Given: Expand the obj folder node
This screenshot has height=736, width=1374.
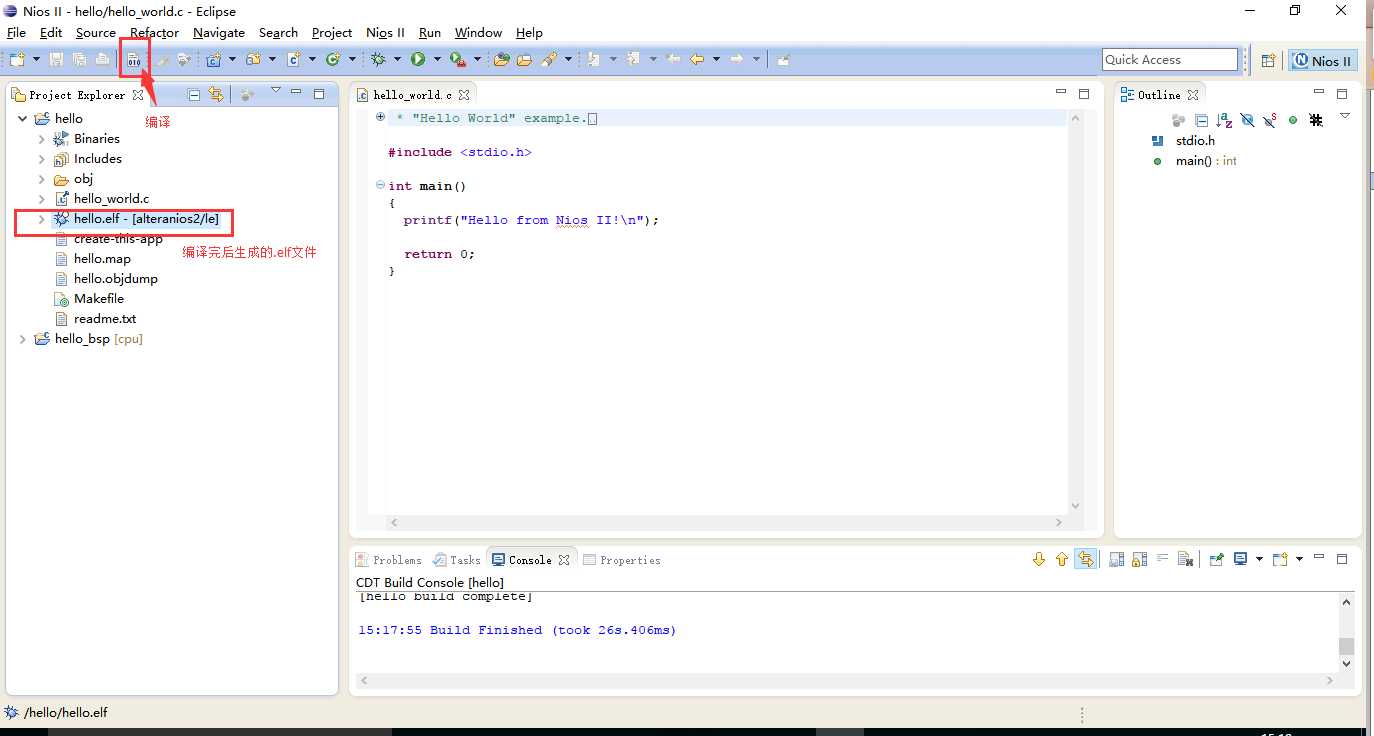Looking at the screenshot, I should click(41, 179).
